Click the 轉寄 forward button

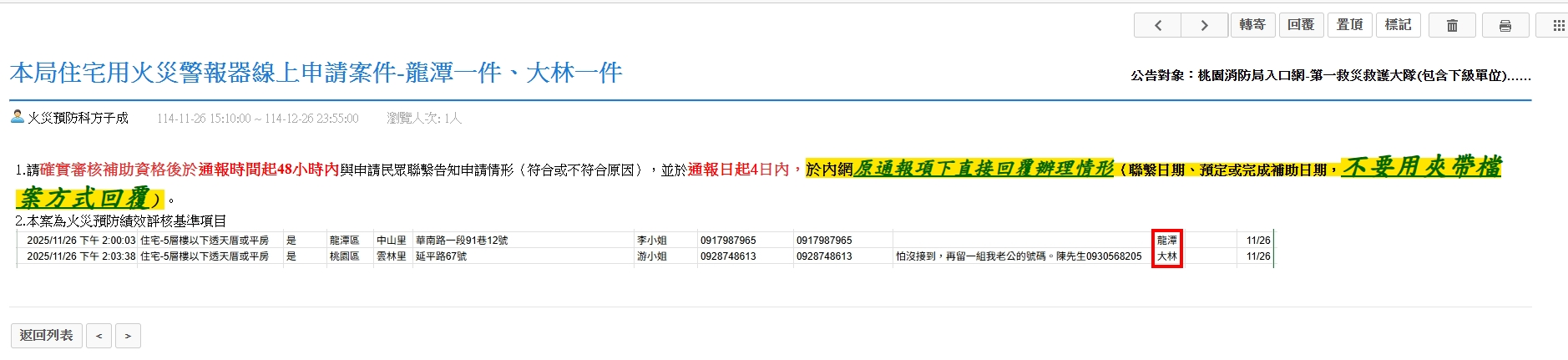click(x=1252, y=25)
